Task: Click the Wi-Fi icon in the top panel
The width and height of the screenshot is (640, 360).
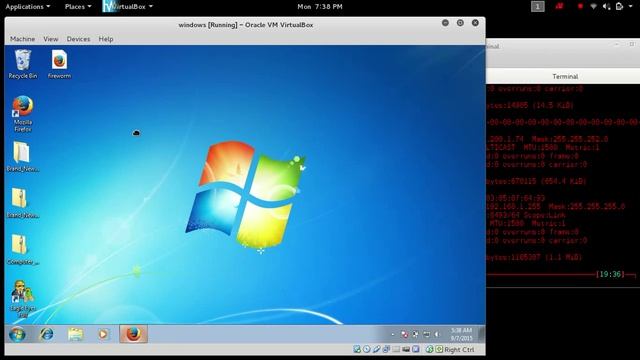Action: tap(593, 7)
